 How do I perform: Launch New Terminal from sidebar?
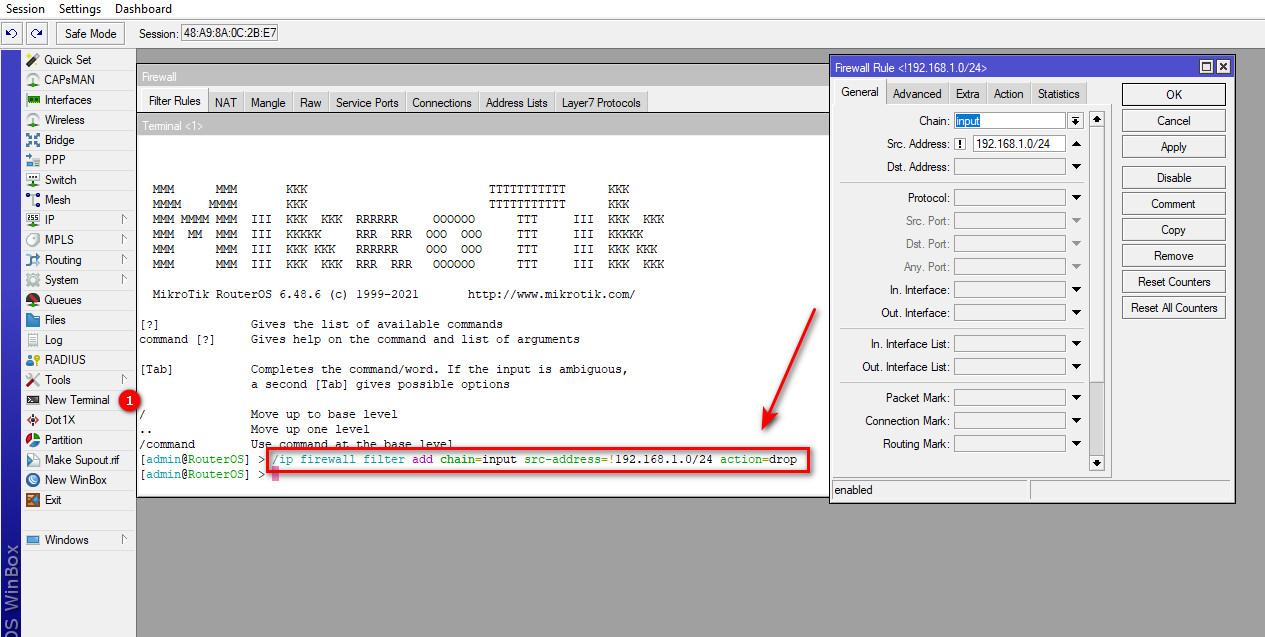(x=77, y=400)
